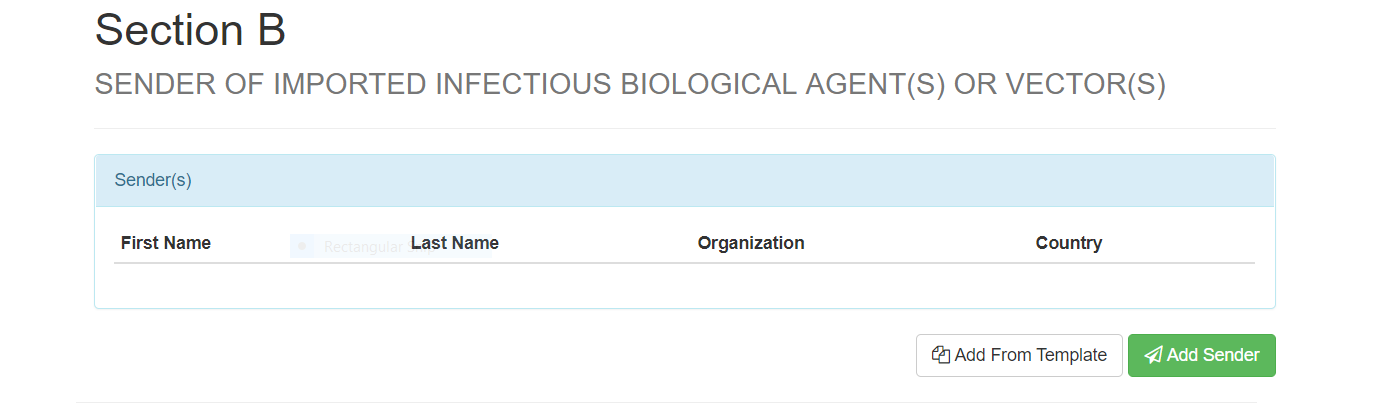Click the paper plane icon on Add Sender

coord(1153,356)
